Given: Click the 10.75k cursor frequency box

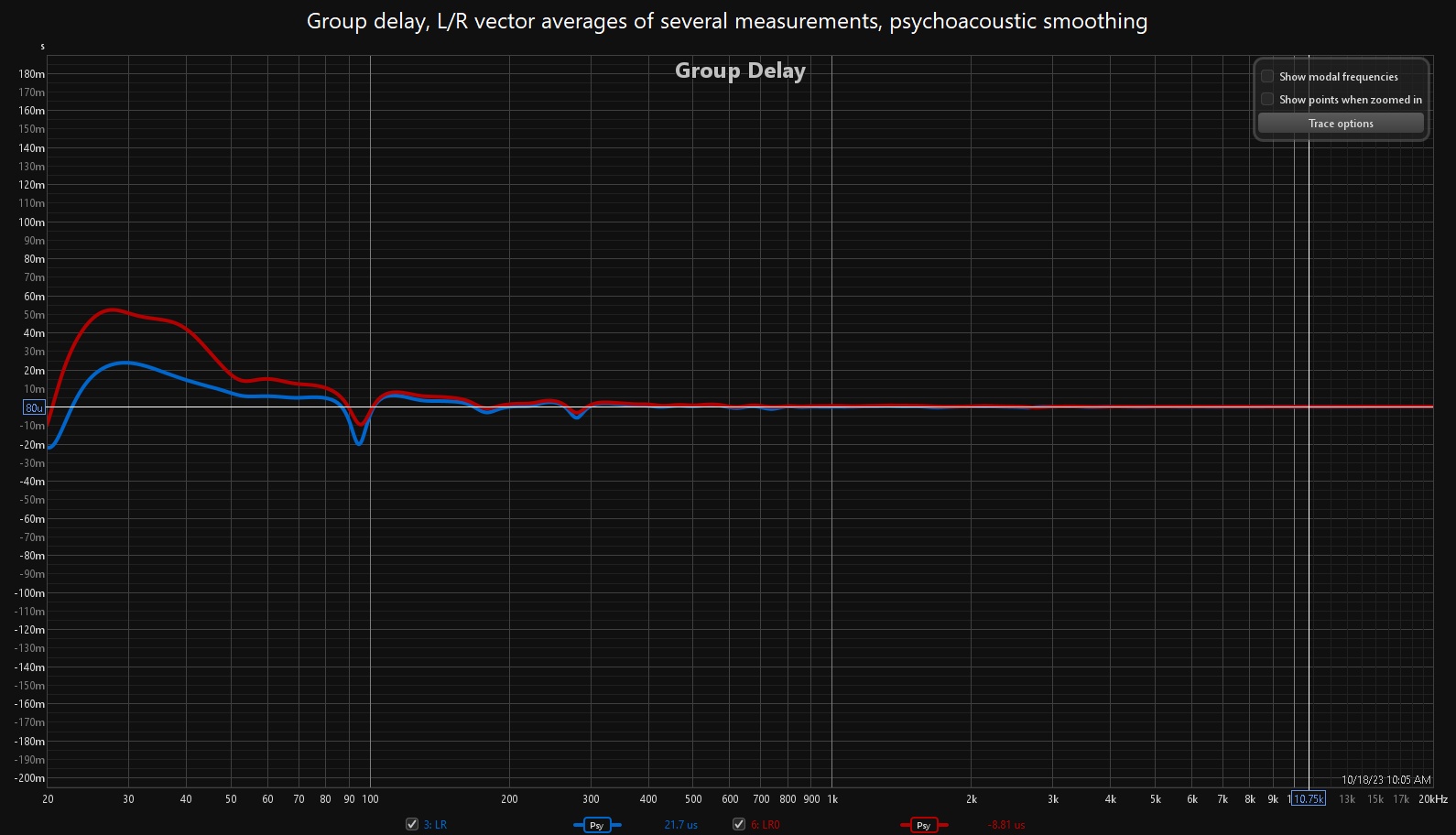Looking at the screenshot, I should (1309, 798).
